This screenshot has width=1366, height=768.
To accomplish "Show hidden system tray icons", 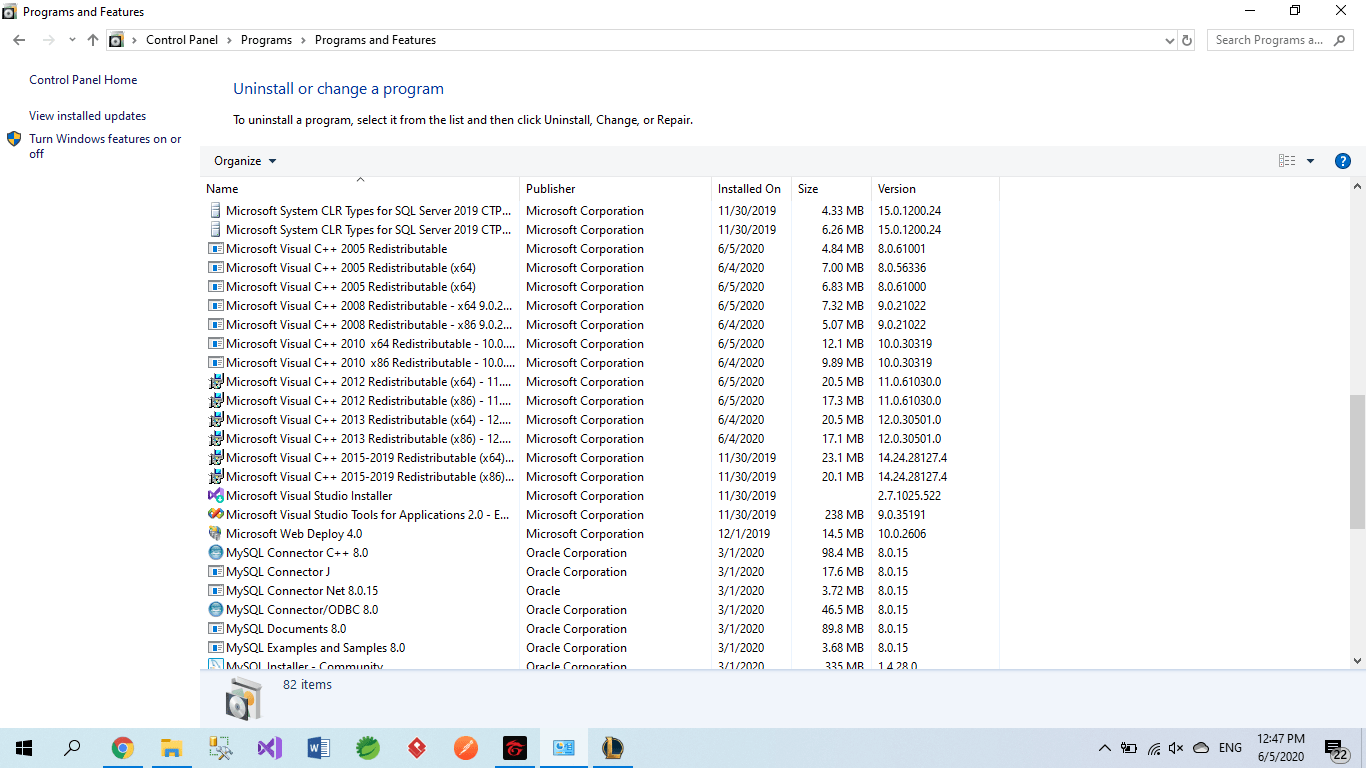I will (1104, 748).
